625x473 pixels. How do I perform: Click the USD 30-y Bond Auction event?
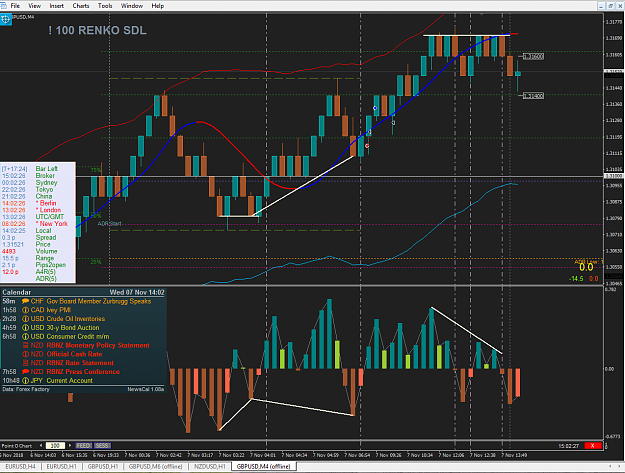click(83, 328)
